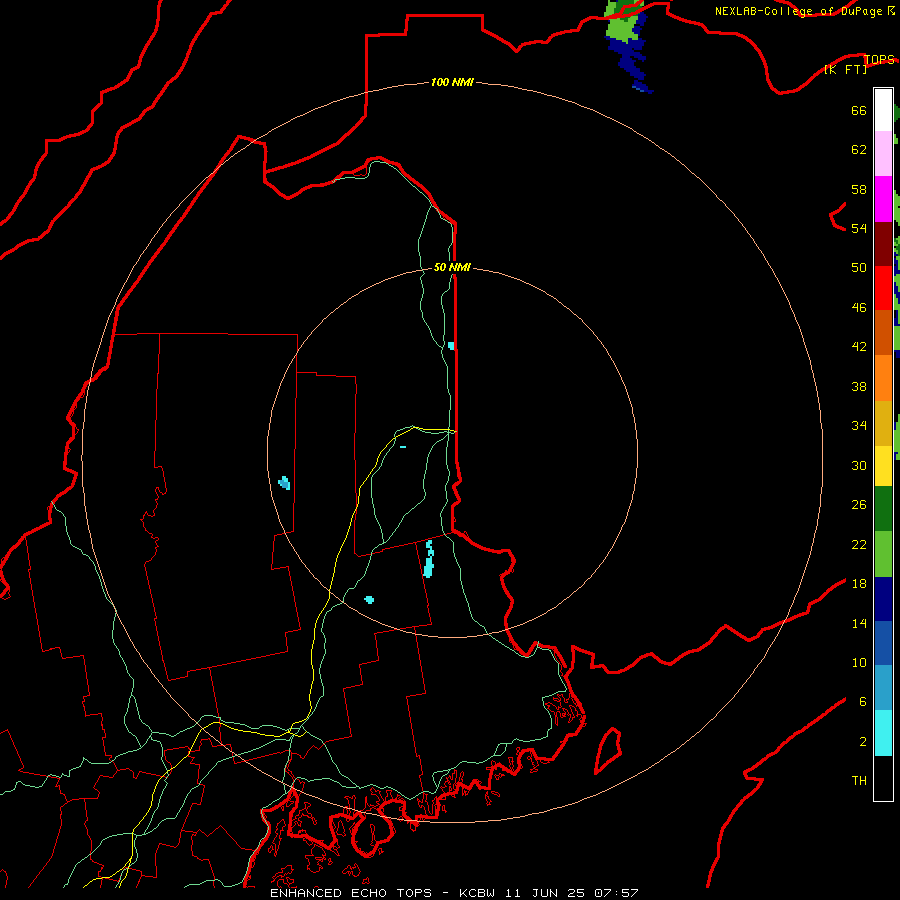This screenshot has width=900, height=900.
Task: Click the 'KCBW' radar site identifier
Action: coord(478,893)
